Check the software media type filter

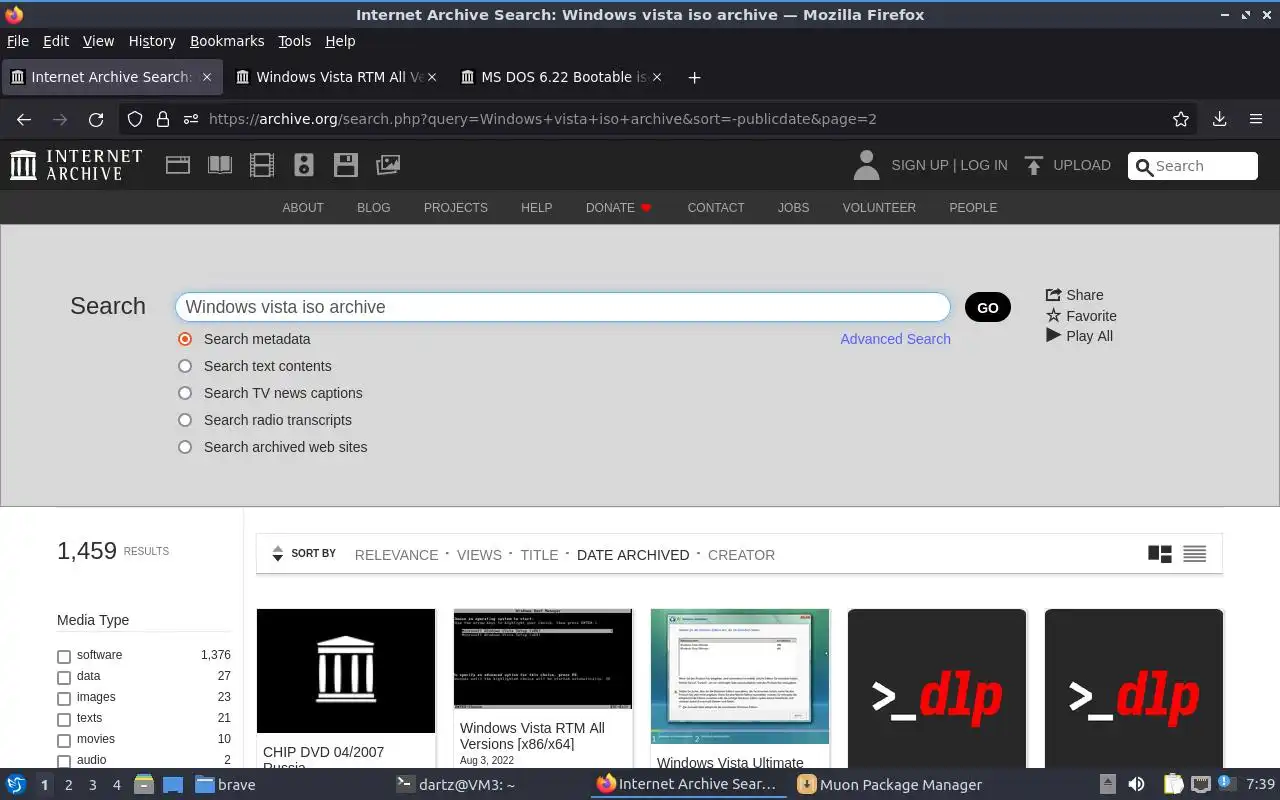tap(64, 657)
